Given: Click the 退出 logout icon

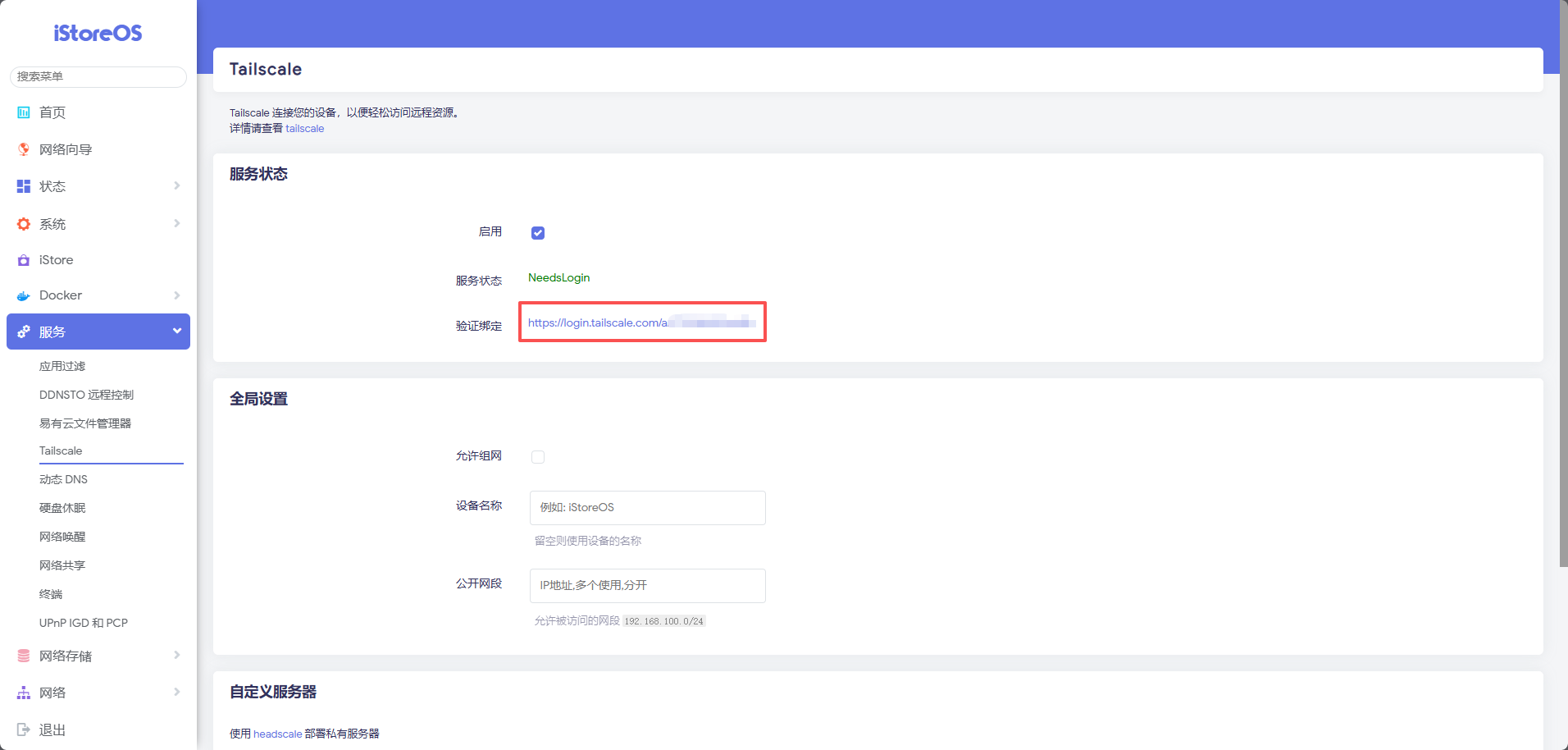Looking at the screenshot, I should coord(23,729).
